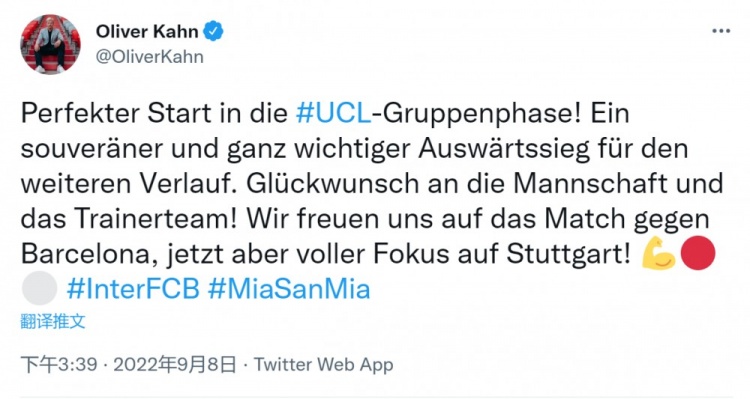
Task: Open the #MiaSanMia hashtag
Action: [x=289, y=289]
